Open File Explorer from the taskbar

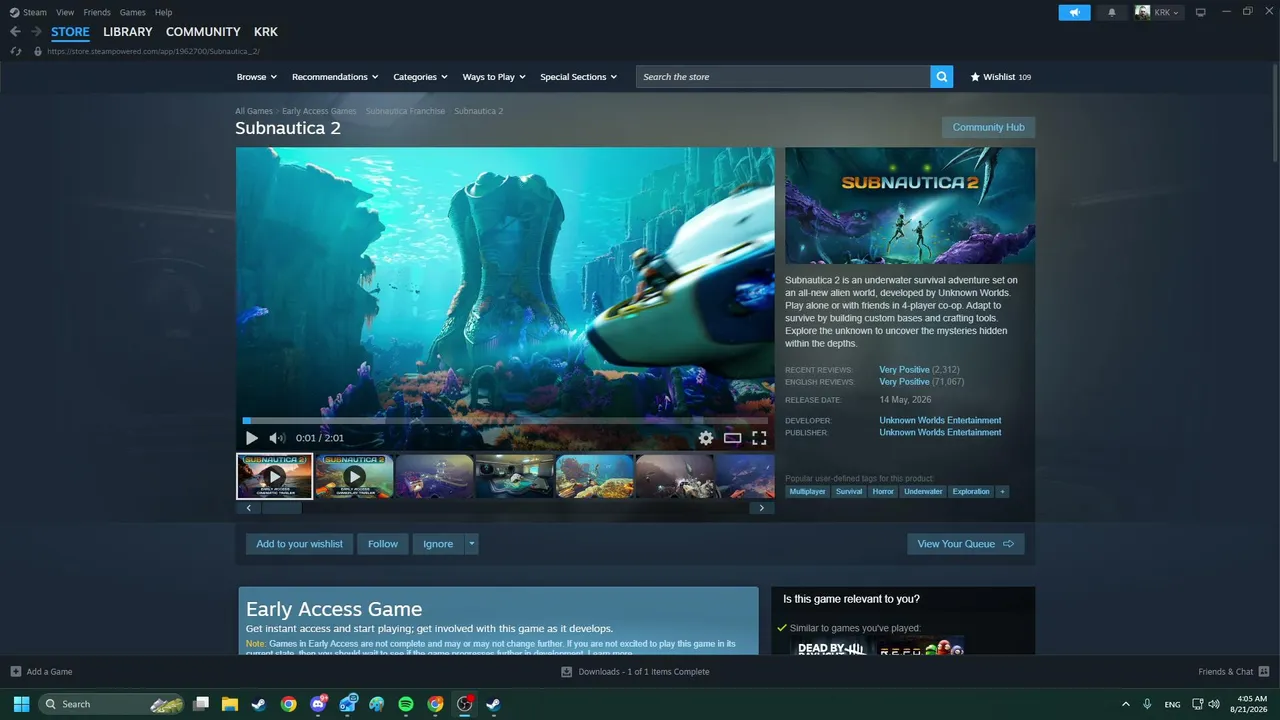(230, 704)
